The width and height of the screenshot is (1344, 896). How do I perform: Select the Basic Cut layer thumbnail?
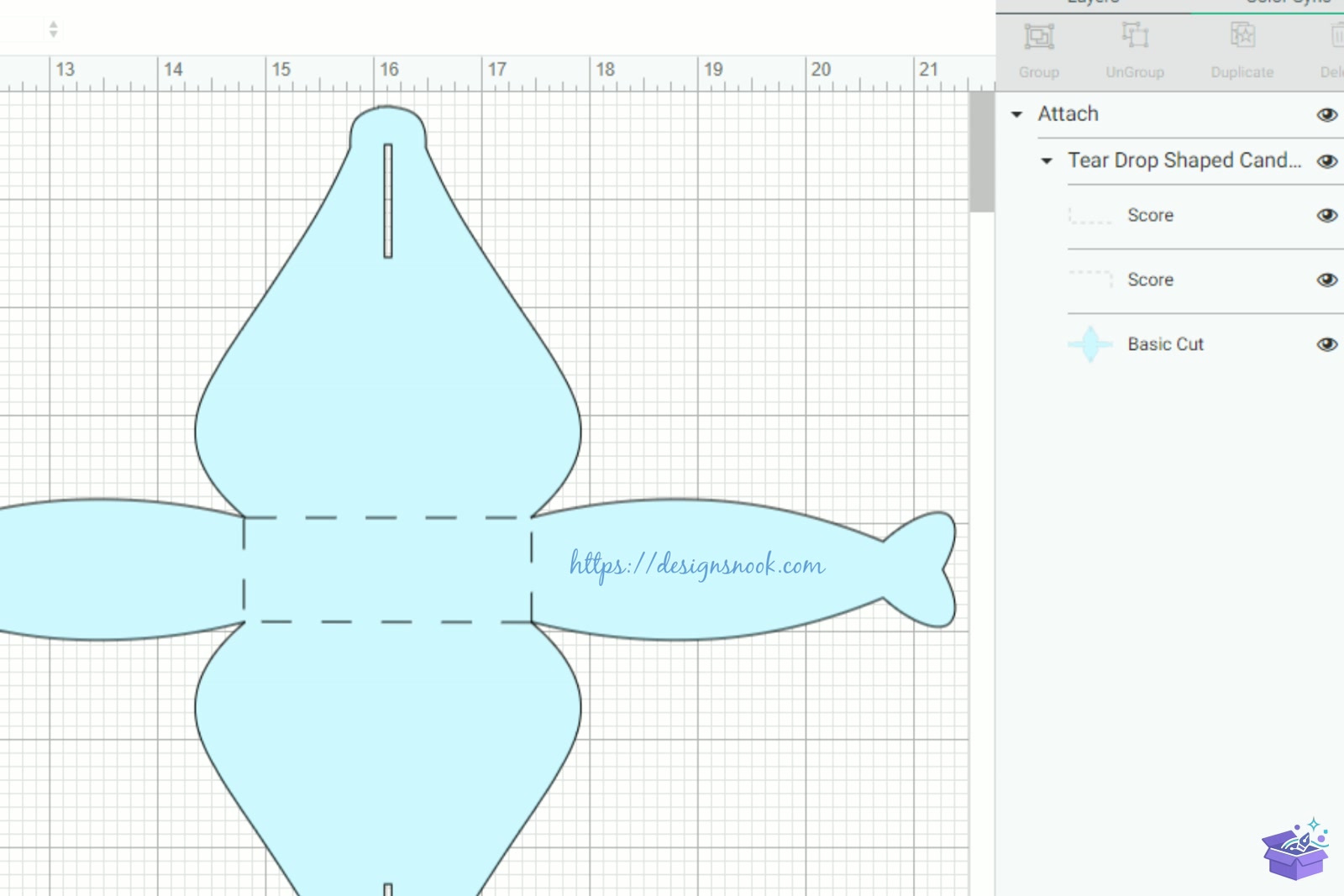pos(1090,344)
